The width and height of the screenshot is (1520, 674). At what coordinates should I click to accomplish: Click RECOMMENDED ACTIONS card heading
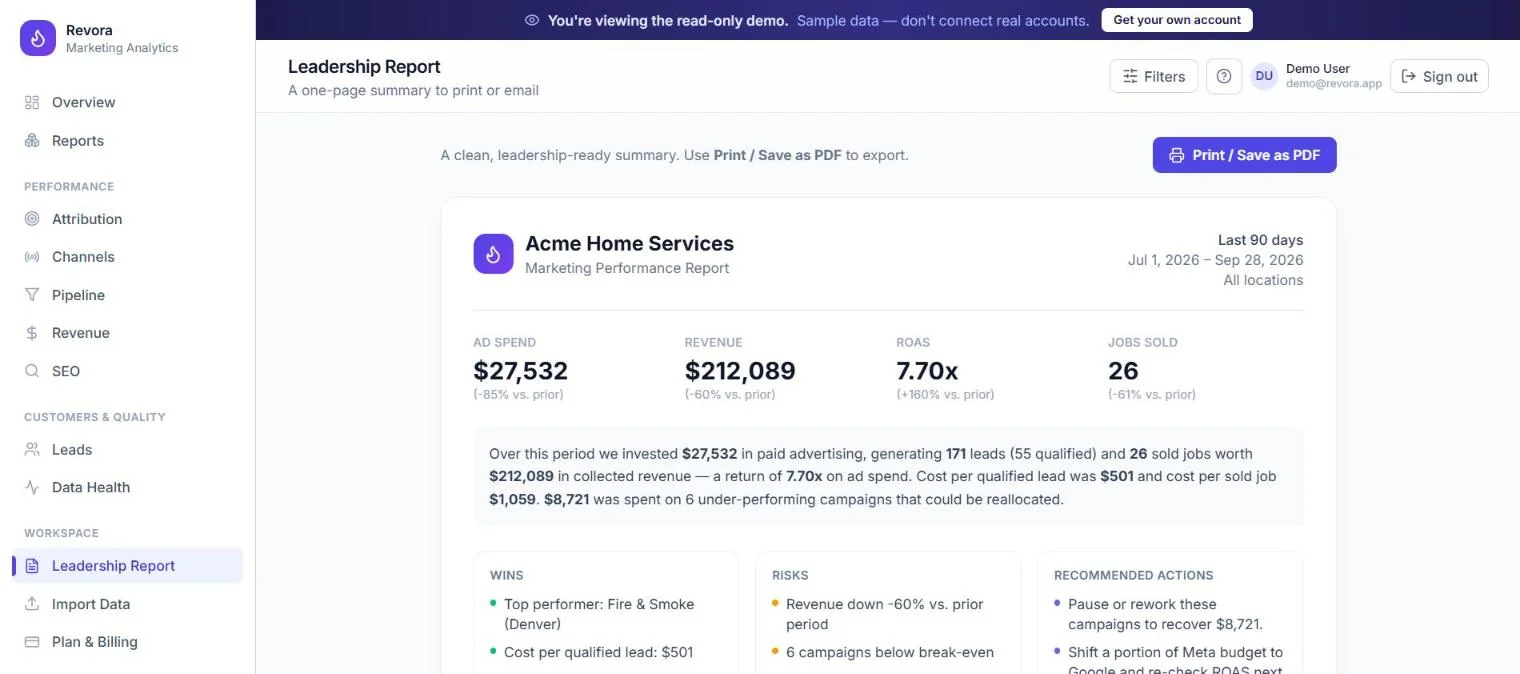tap(1134, 575)
